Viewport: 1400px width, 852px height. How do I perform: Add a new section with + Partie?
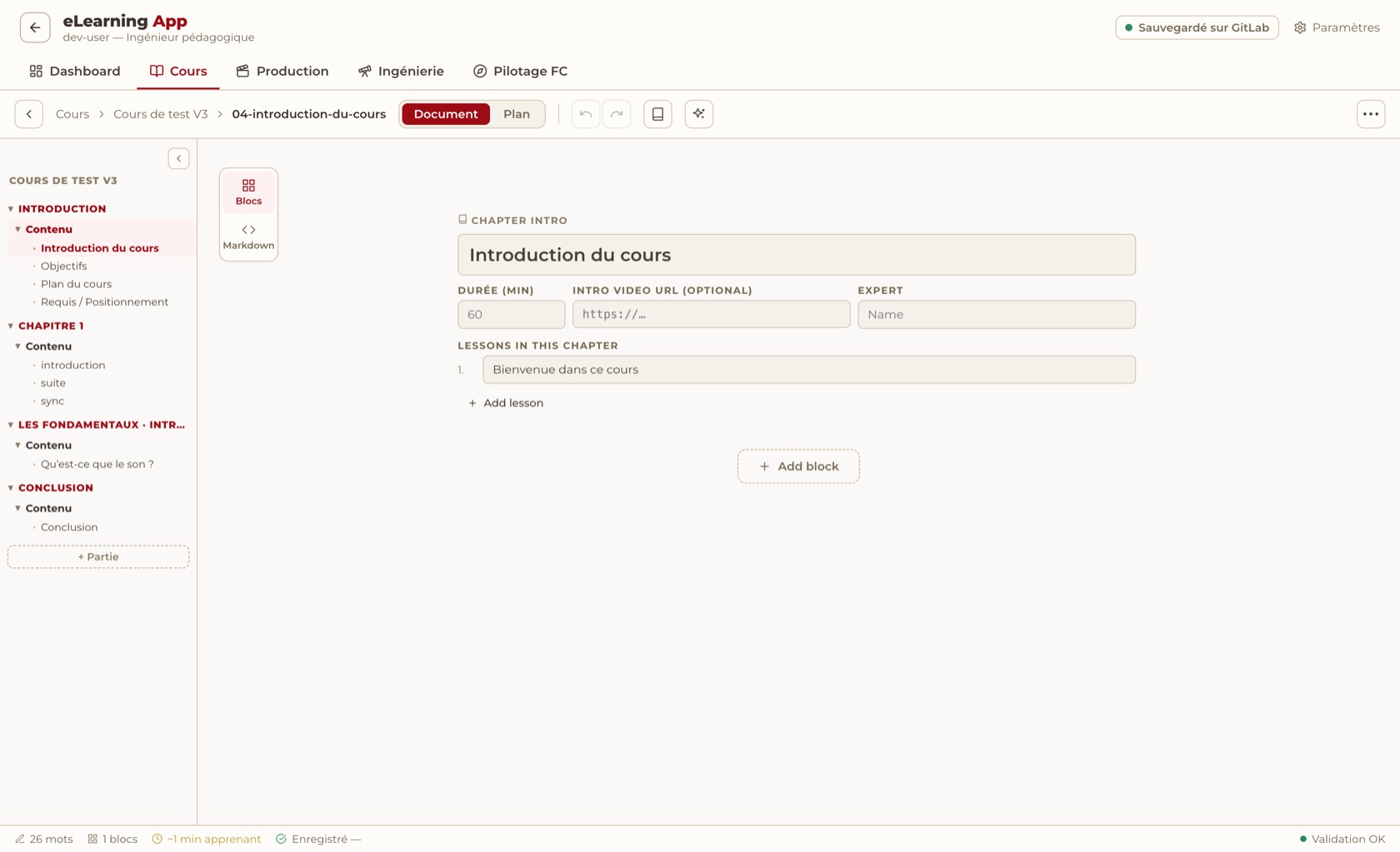tap(98, 556)
